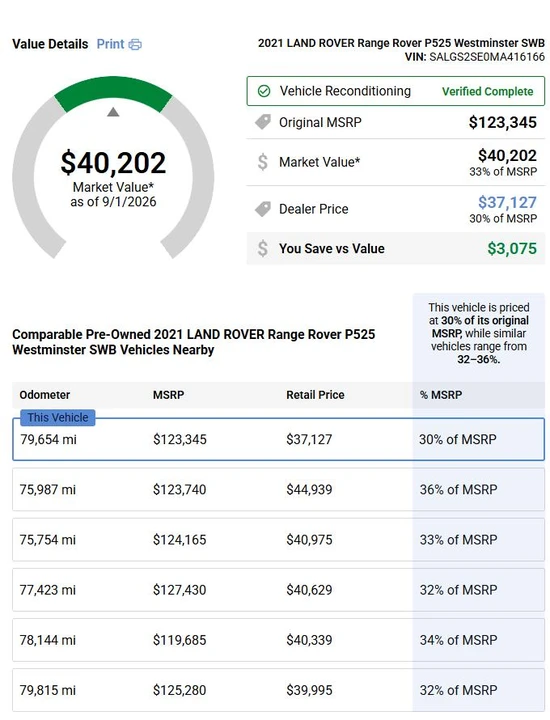The image size is (550, 720).
Task: Select the 75,754 mi row odometer
Action: [48, 540]
